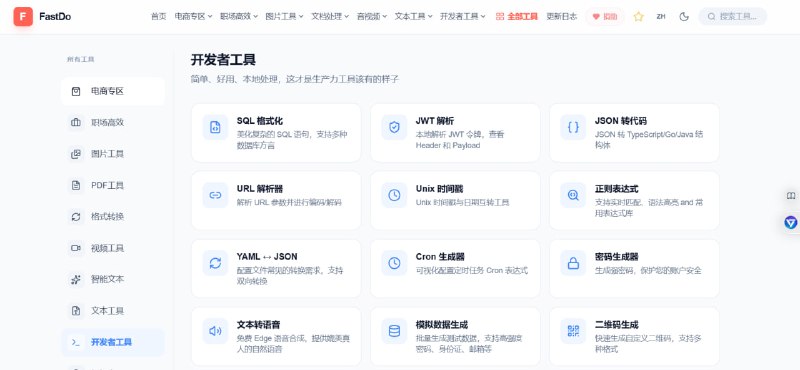Screen dimensions: 800x370
Task: Open the SQL 格式化 tool icon
Action: (x=215, y=127)
